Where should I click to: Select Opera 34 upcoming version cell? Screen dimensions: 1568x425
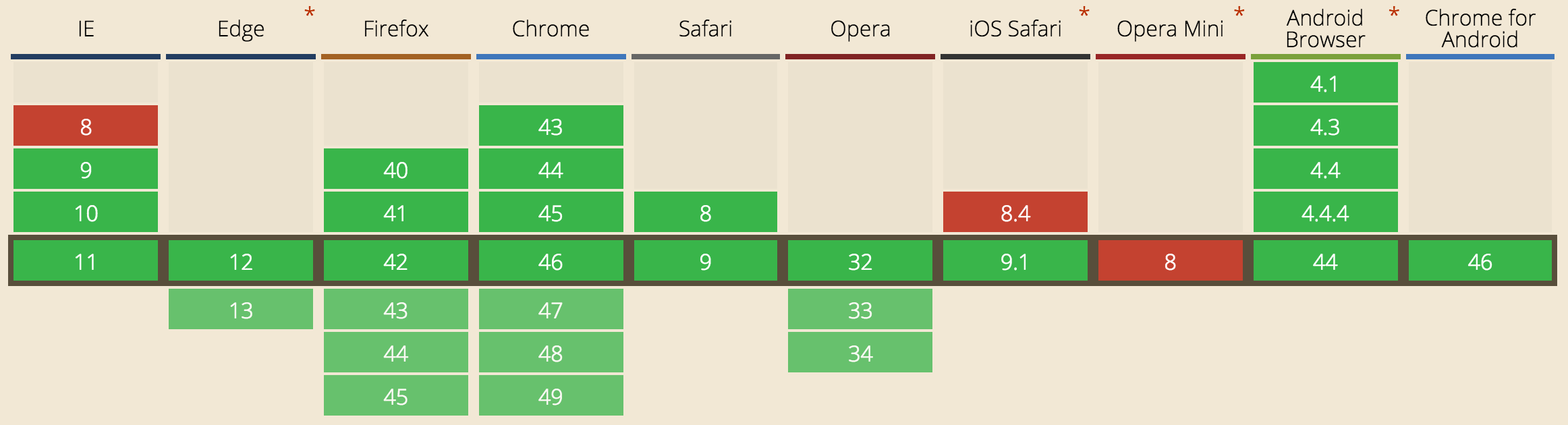point(860,352)
